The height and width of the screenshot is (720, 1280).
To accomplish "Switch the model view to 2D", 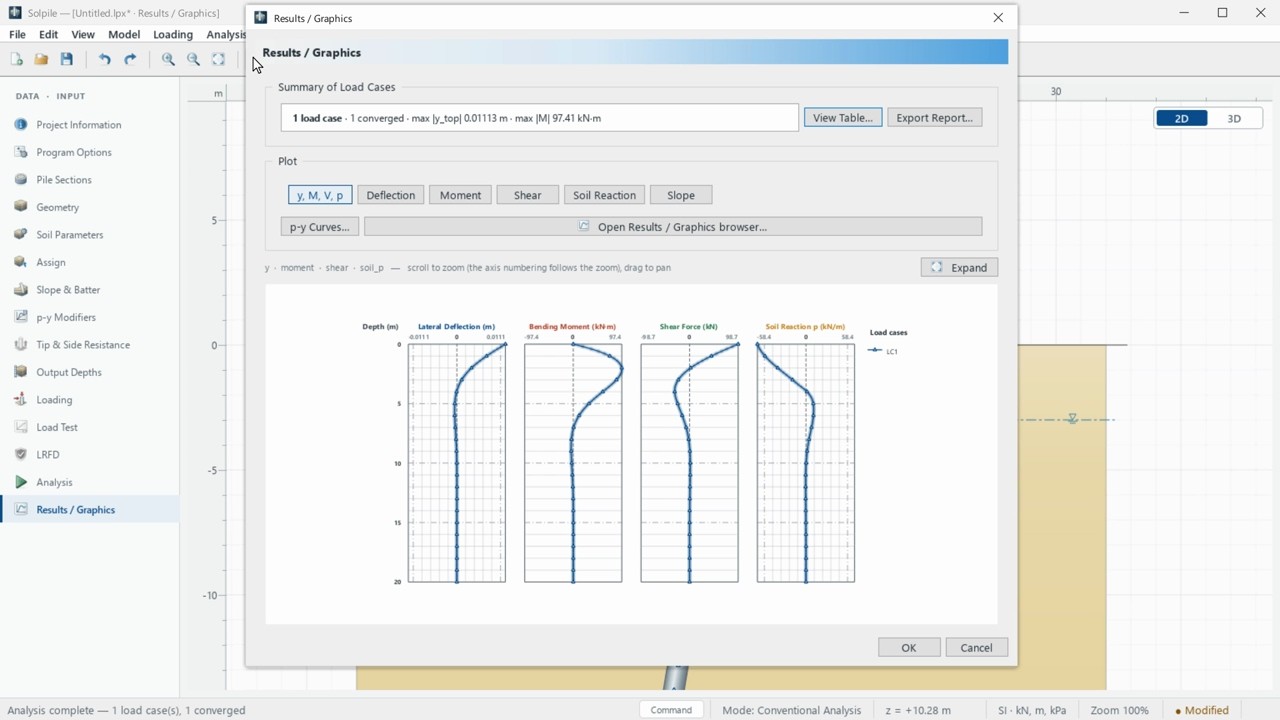I will coord(1181,118).
